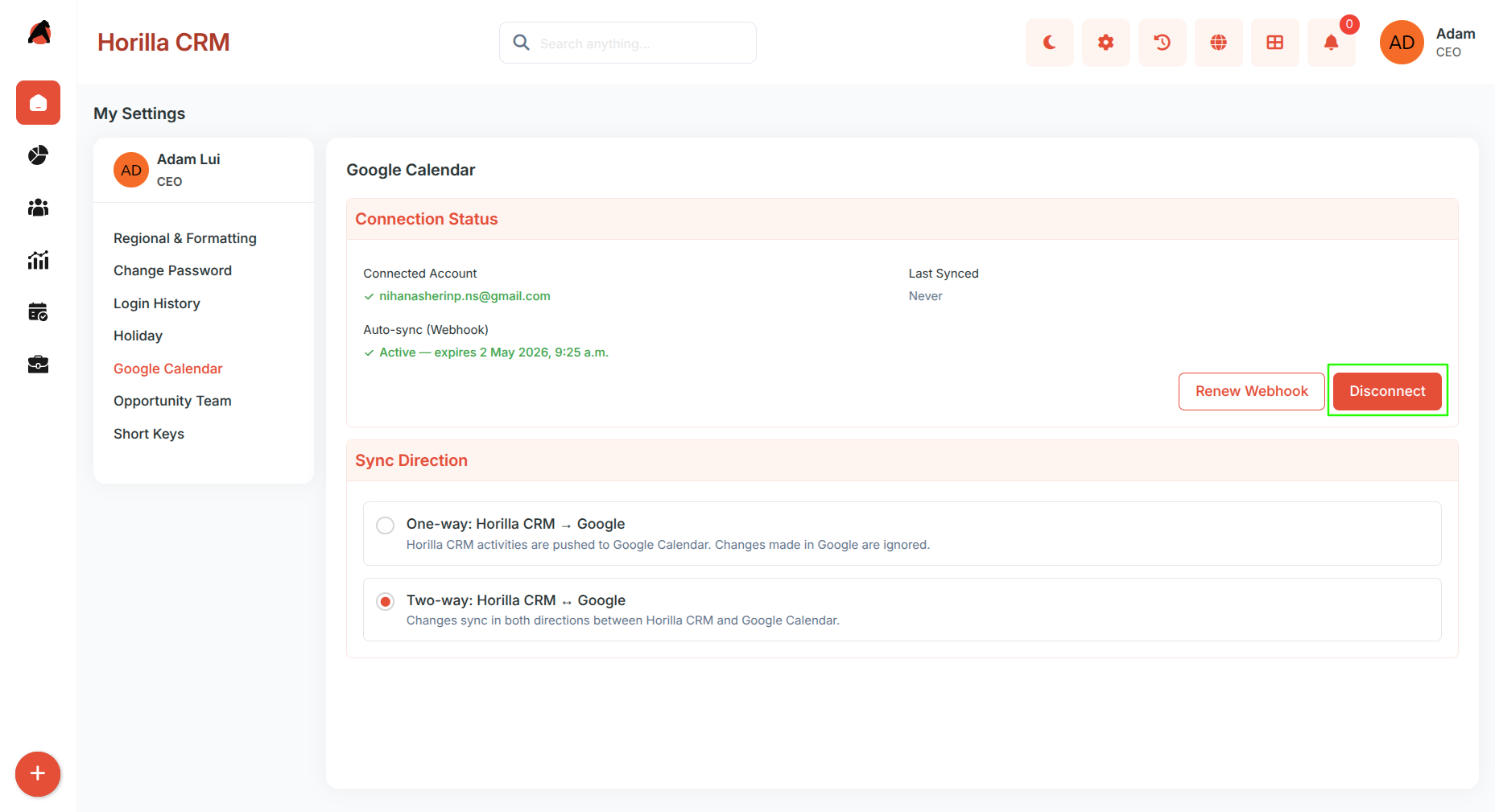
Task: Click the Search anything input field
Action: pyautogui.click(x=628, y=43)
